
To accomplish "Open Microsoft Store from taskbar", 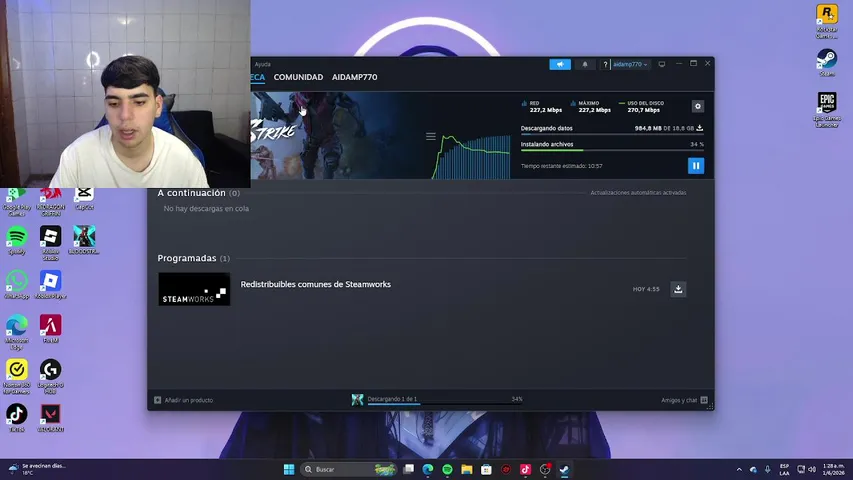I will point(486,469).
